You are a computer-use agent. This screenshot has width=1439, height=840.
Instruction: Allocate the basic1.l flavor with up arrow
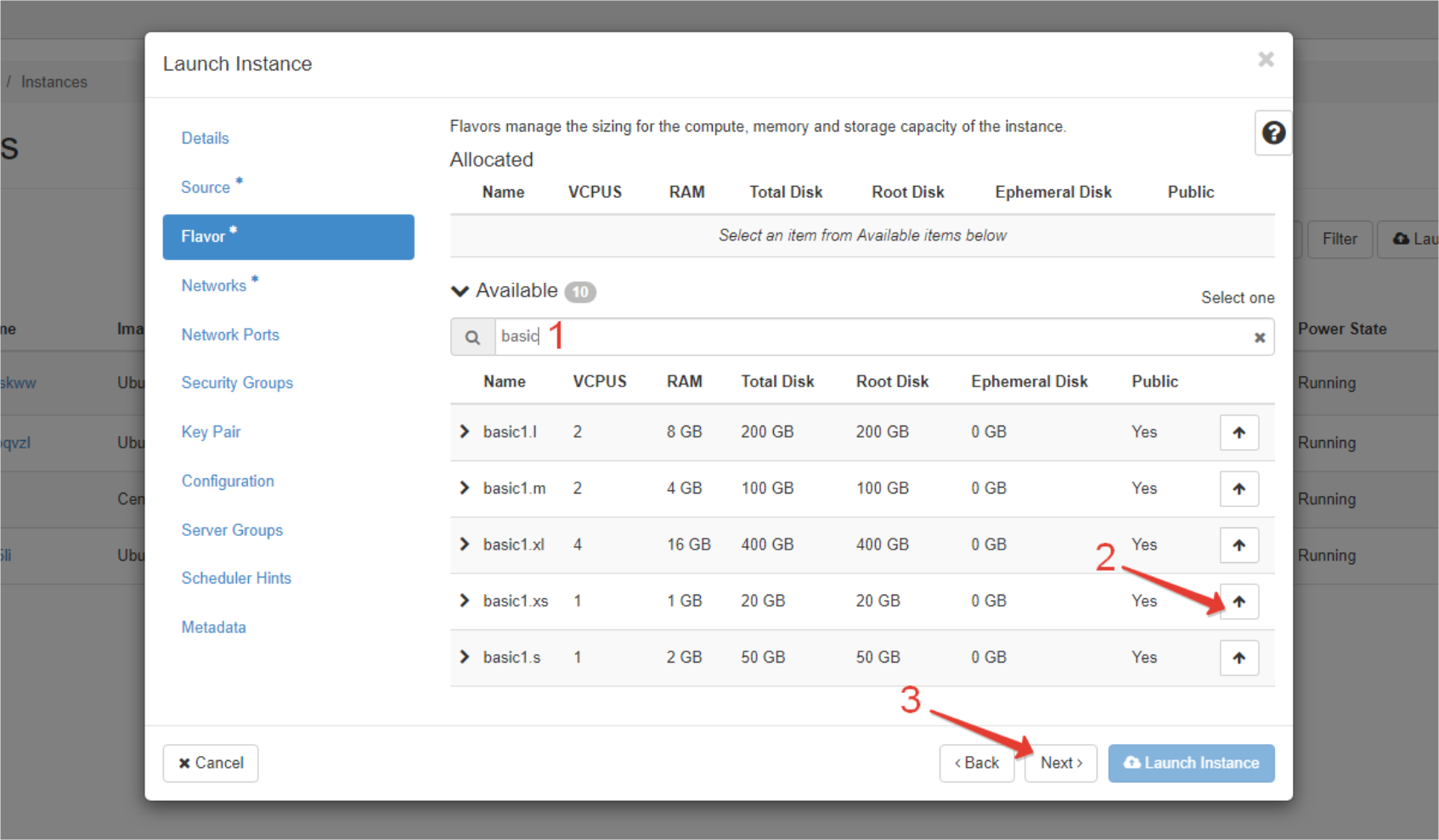[x=1239, y=432]
